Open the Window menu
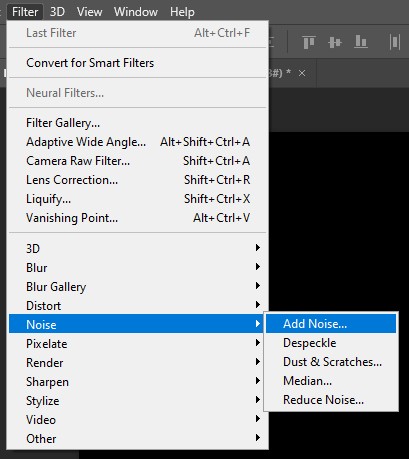 136,12
